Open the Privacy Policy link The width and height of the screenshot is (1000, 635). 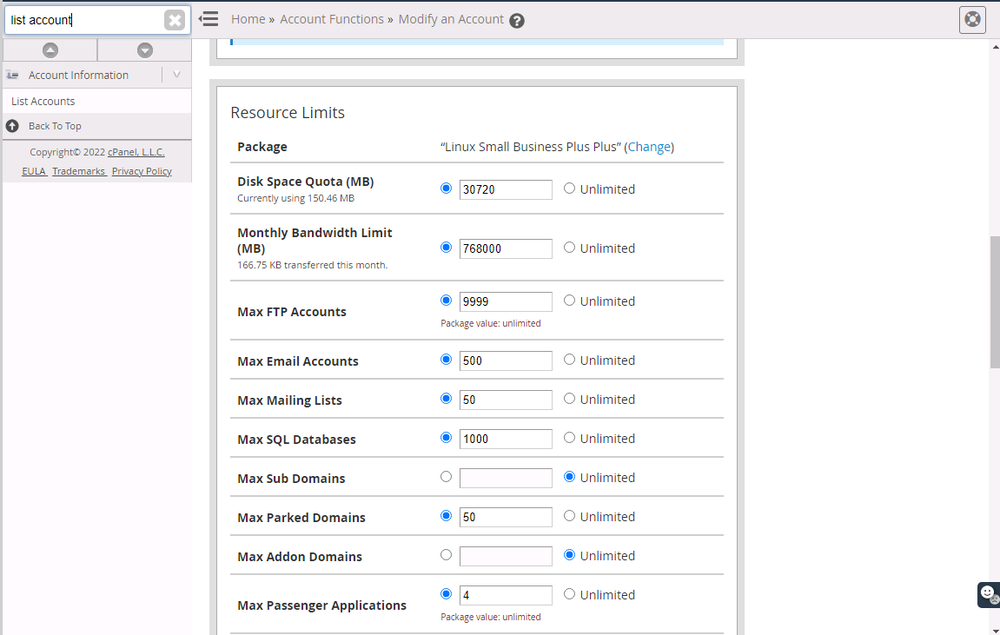click(142, 172)
